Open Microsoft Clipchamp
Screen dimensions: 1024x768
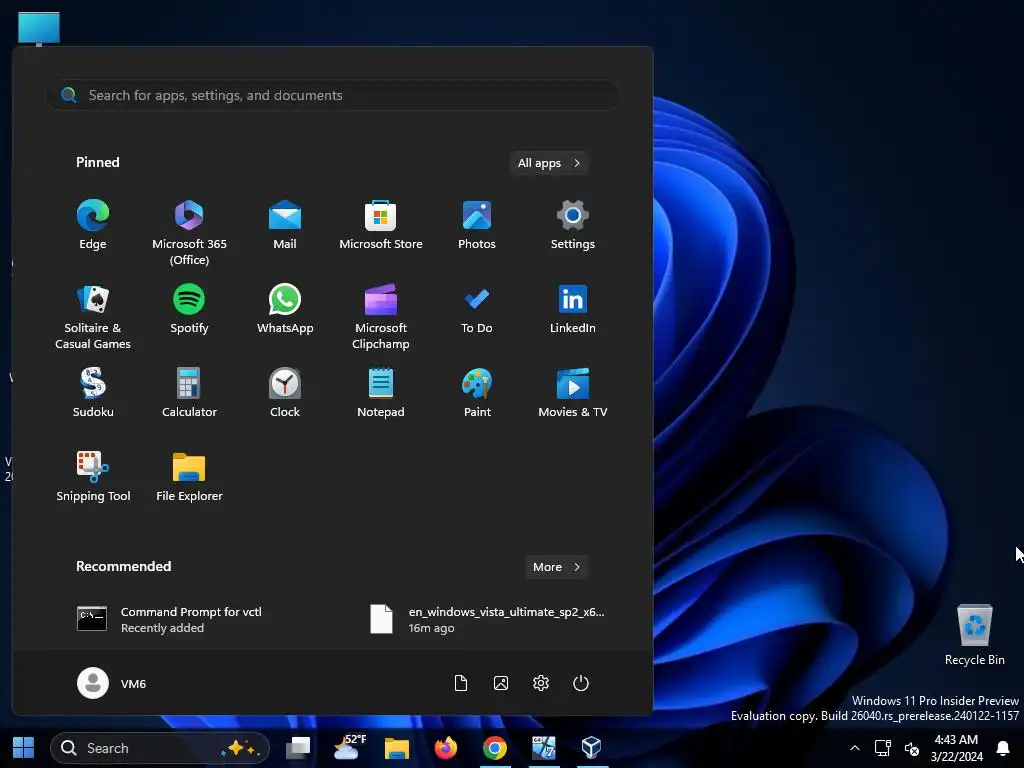point(381,317)
